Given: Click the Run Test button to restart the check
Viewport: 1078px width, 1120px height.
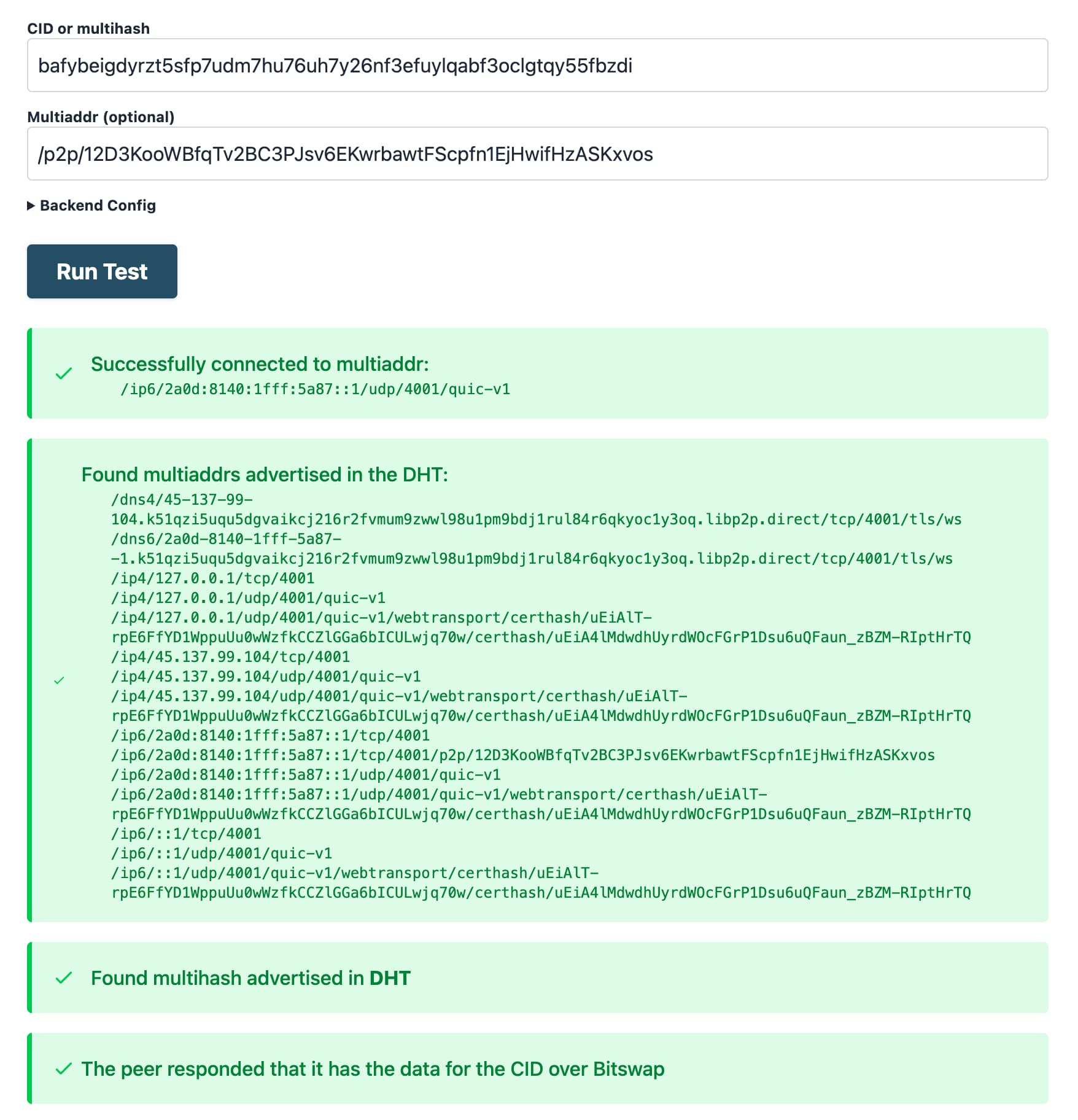Looking at the screenshot, I should pyautogui.click(x=102, y=271).
